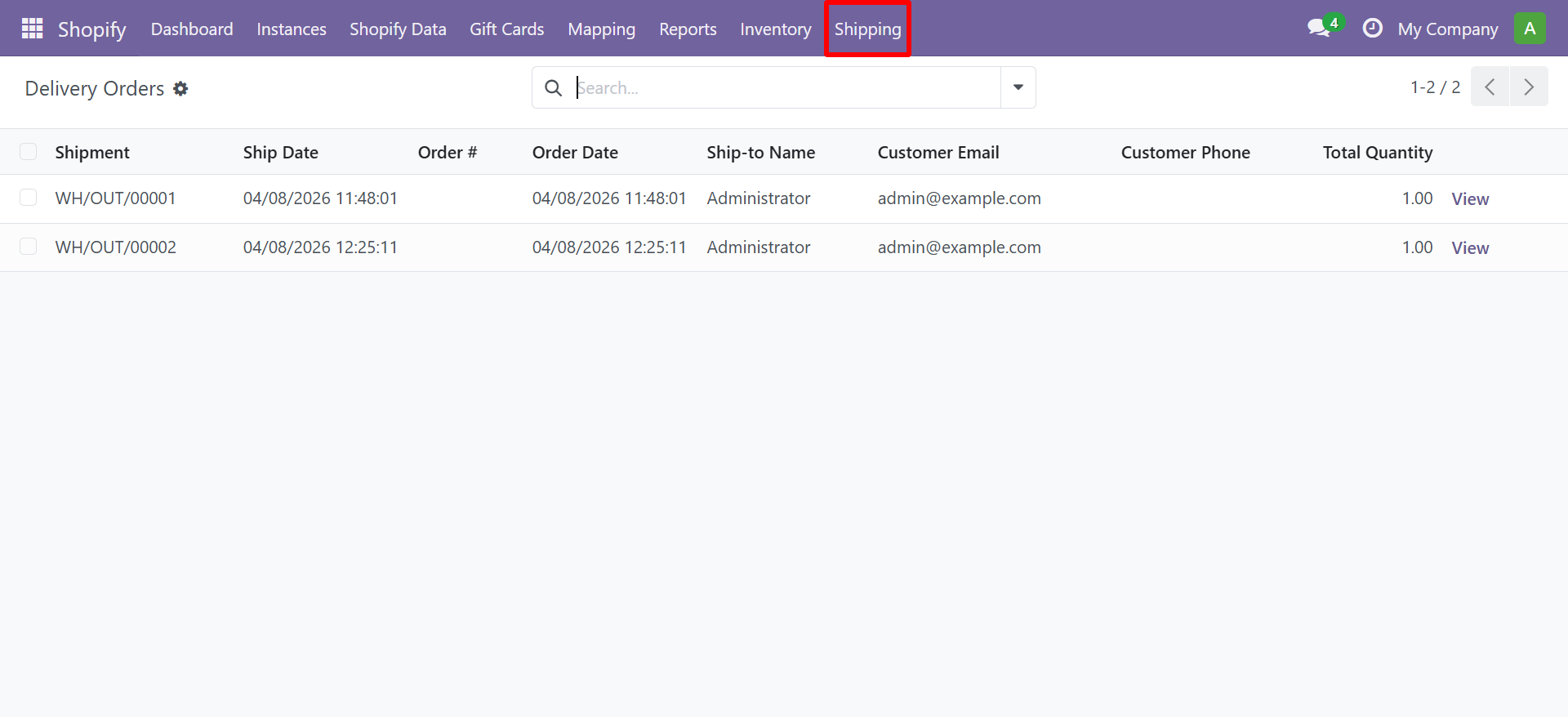Open the conversations messages icon
Viewport: 1568px width, 717px height.
[1319, 29]
